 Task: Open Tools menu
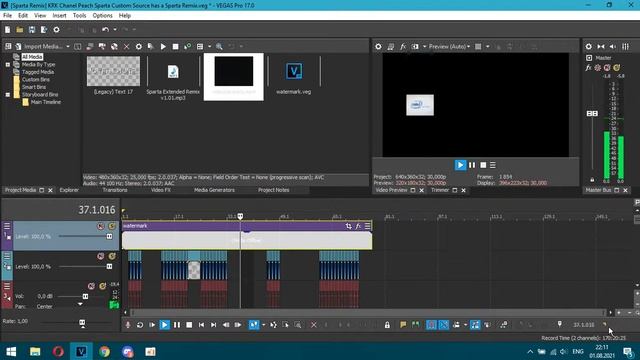79,16
